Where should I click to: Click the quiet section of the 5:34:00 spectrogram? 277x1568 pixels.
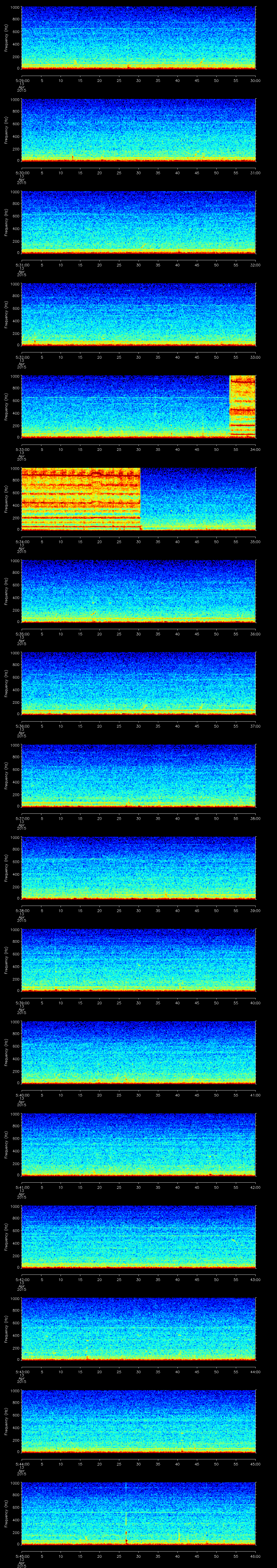[x=198, y=499]
